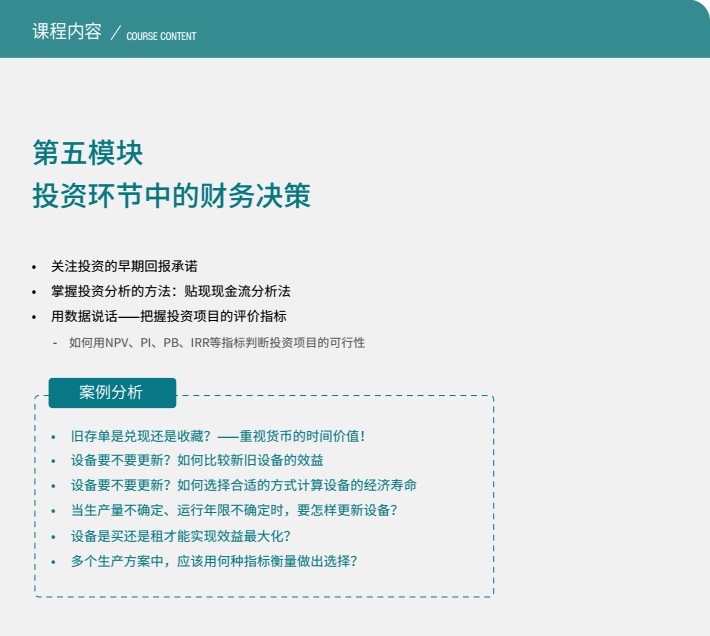The image size is (710, 636).
Task: Click the slash separator in the header
Action: click(x=115, y=34)
